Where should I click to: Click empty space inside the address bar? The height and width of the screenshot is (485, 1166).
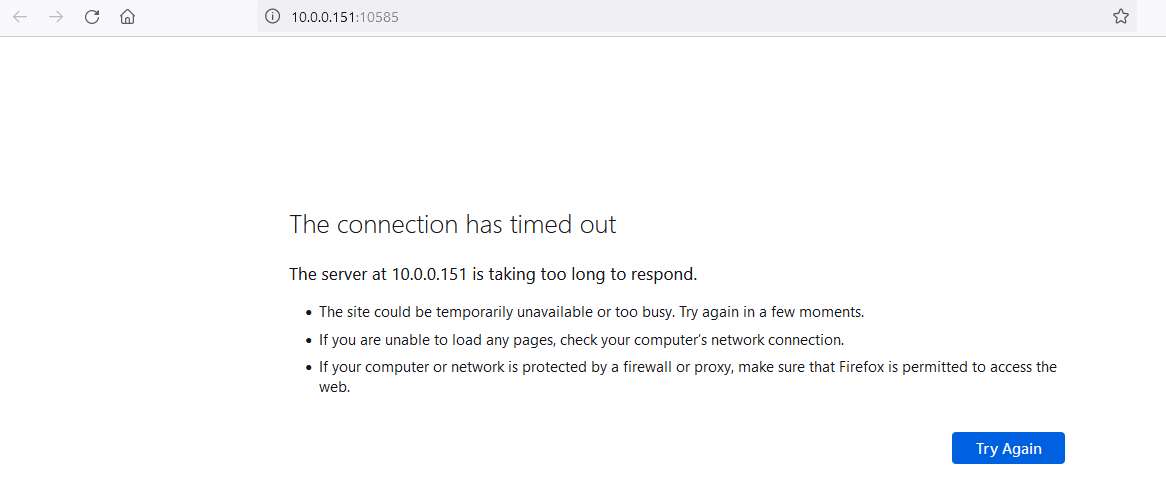tap(744, 16)
